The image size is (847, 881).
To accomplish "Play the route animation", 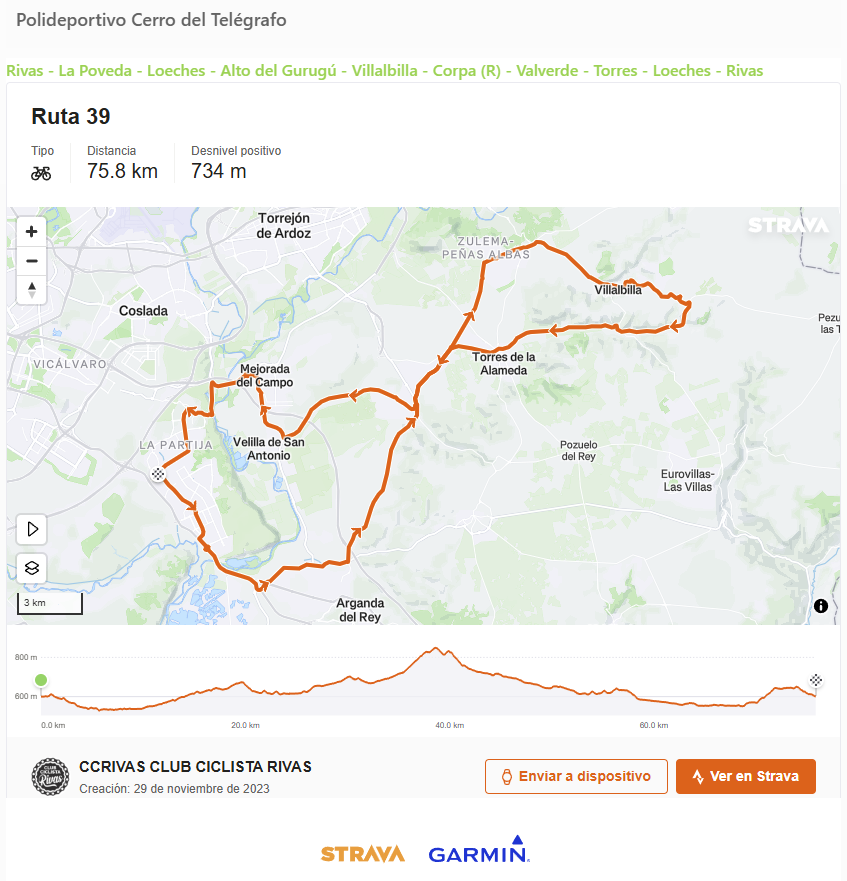I will (32, 529).
